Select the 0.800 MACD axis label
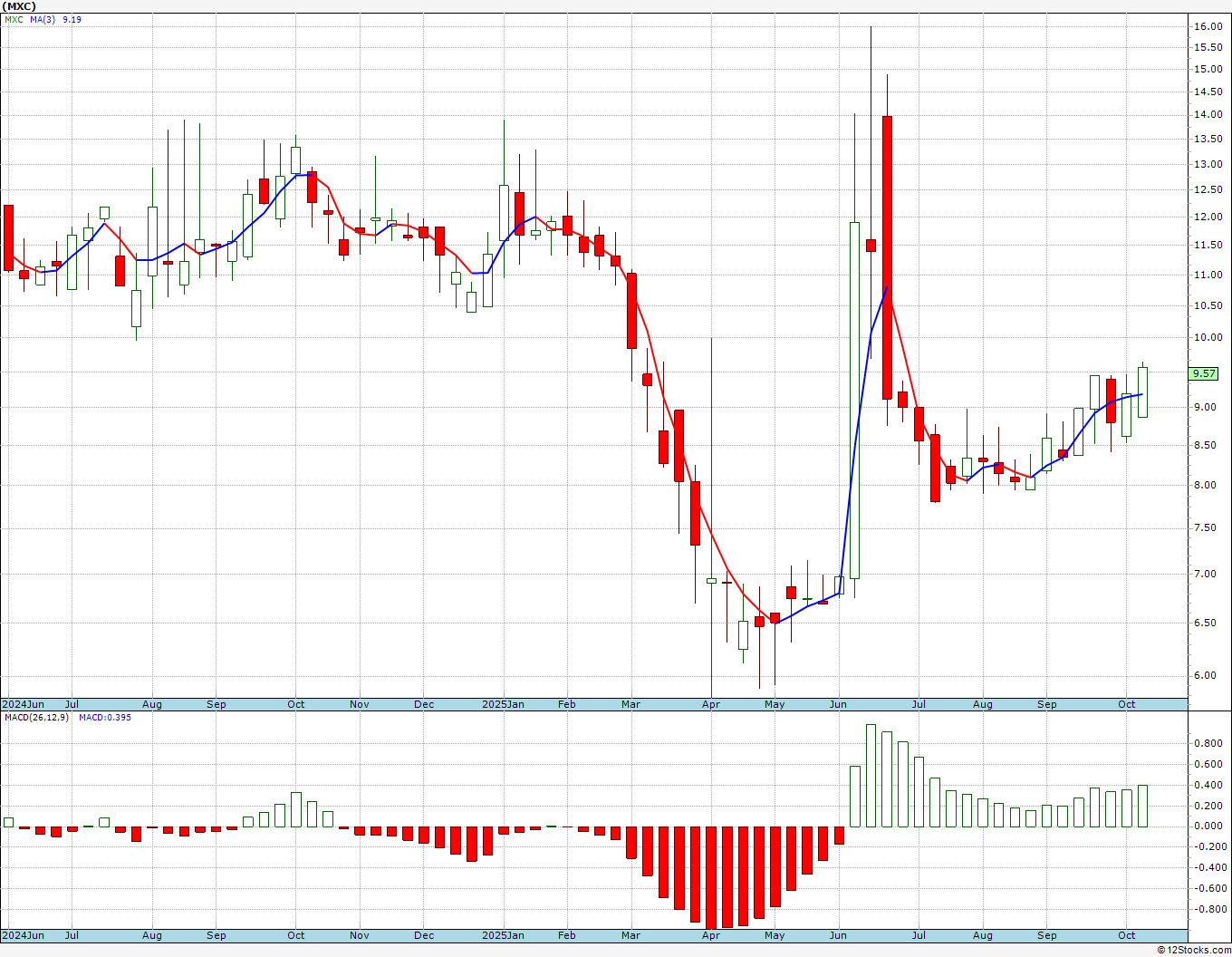 tap(1208, 743)
